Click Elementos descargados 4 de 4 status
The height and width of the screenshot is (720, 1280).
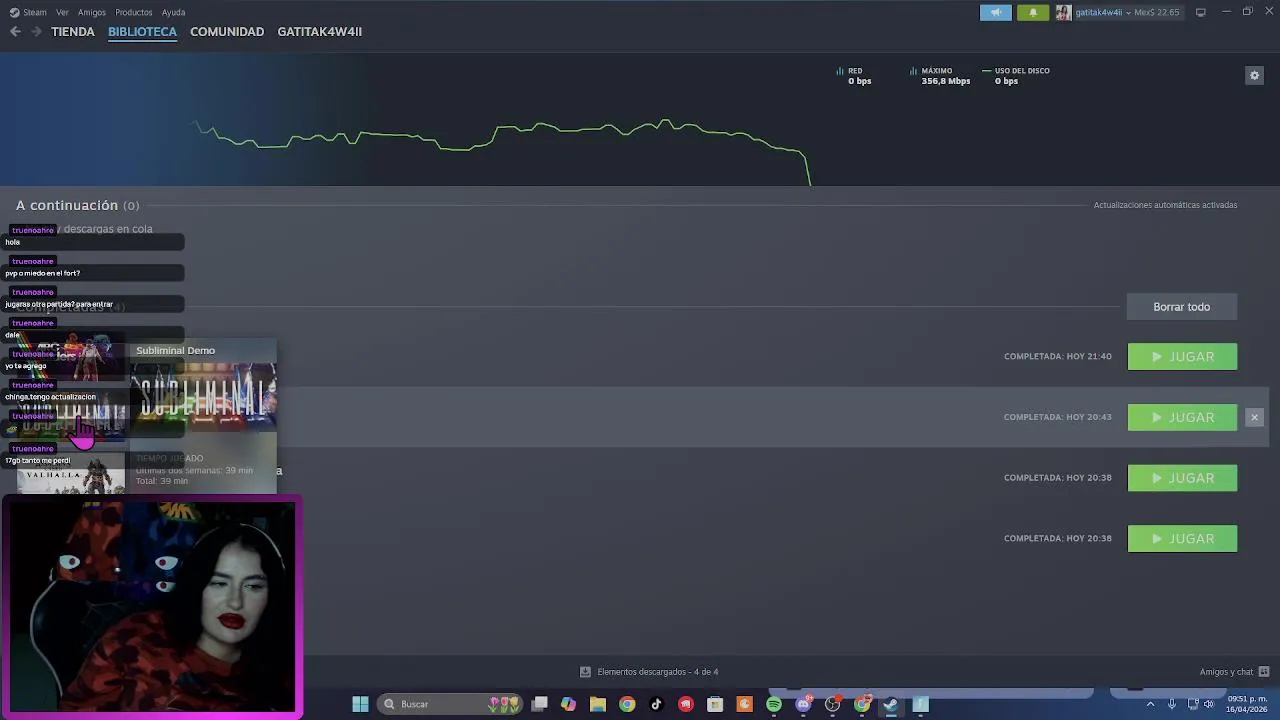(x=657, y=672)
